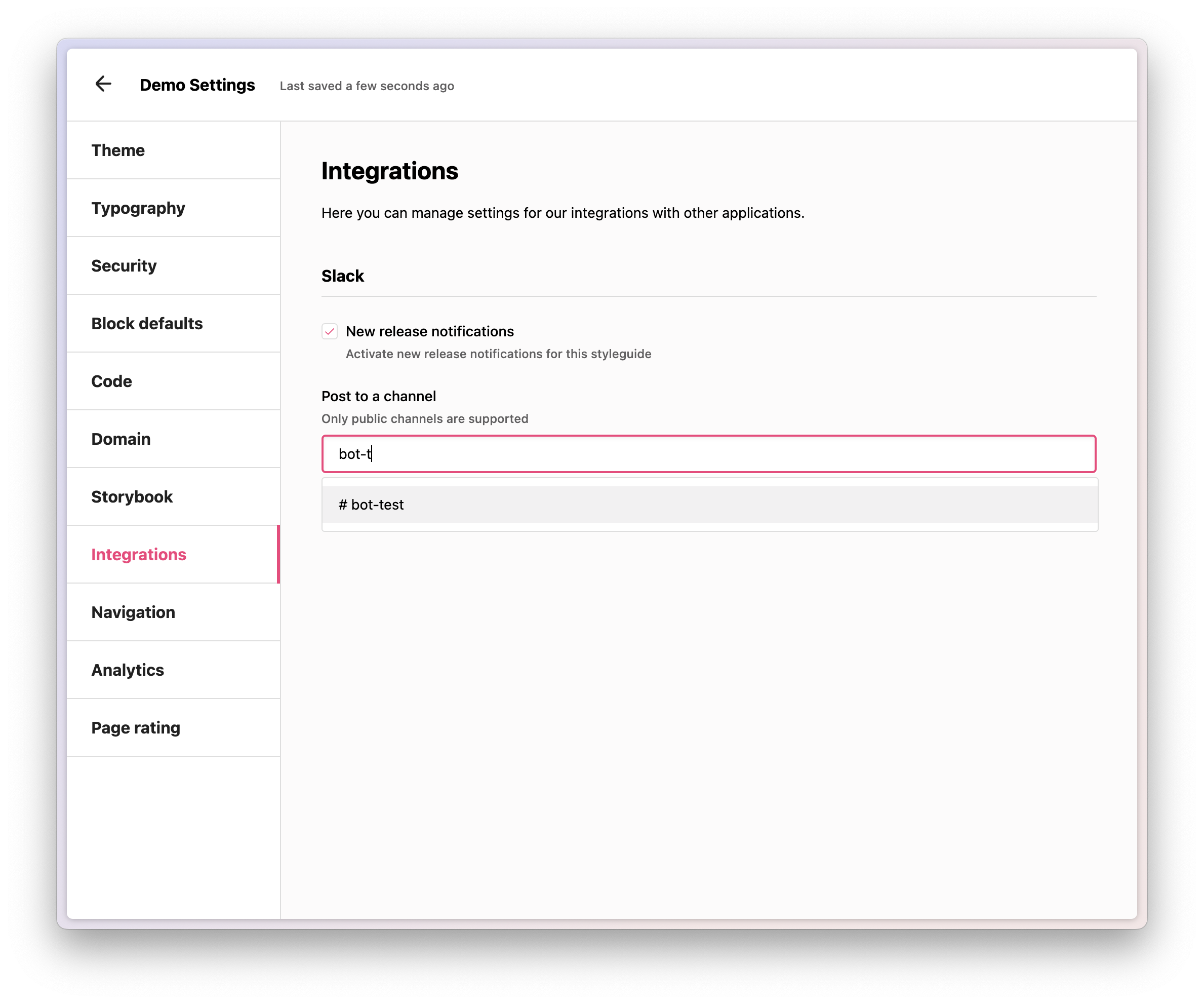Click the Slack section heading
Screen dimensions: 1204x1004
tap(343, 276)
